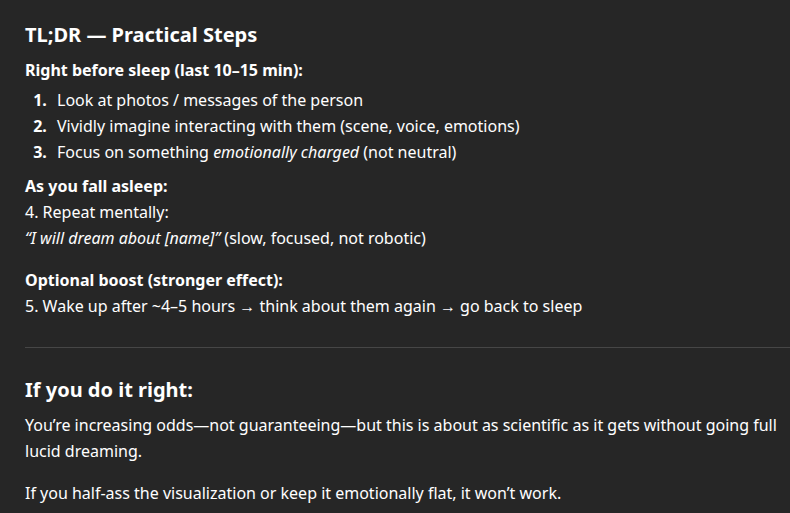Click the italic "emotionally charged" text
The width and height of the screenshot is (790, 513).
(x=285, y=152)
